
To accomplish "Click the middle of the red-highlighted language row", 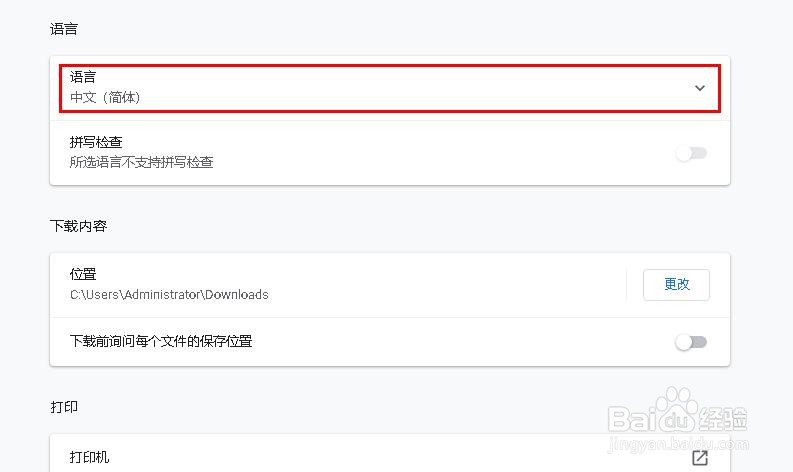I will click(390, 88).
